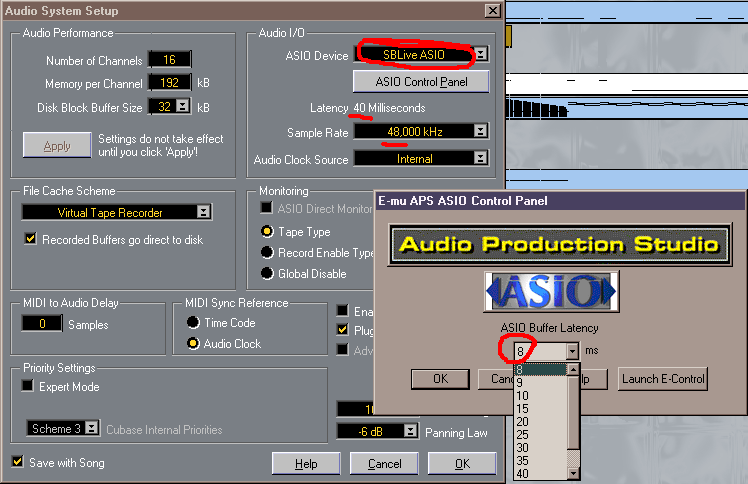748x484 pixels.
Task: Click the 48,000 kHz sample rate value
Action: pyautogui.click(x=415, y=132)
